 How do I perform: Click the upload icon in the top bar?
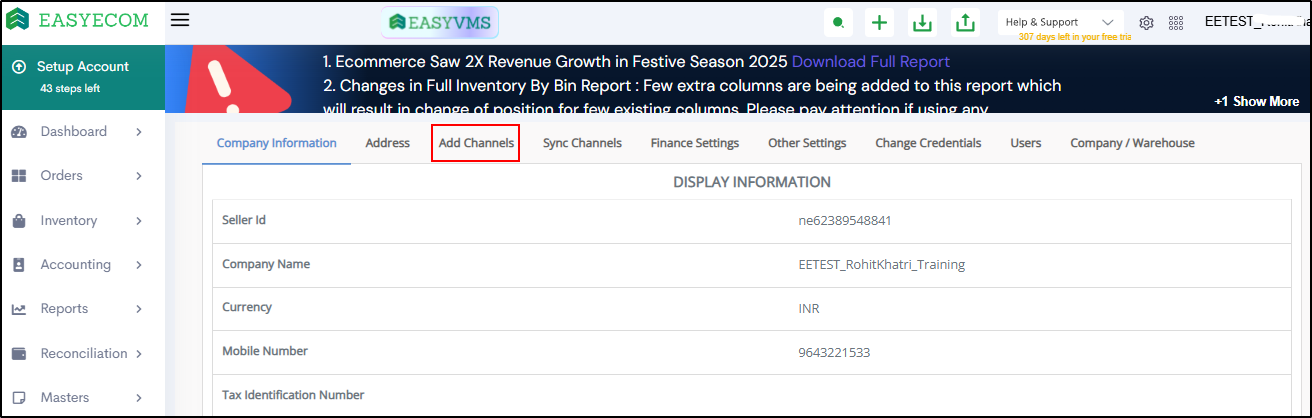pyautogui.click(x=965, y=22)
